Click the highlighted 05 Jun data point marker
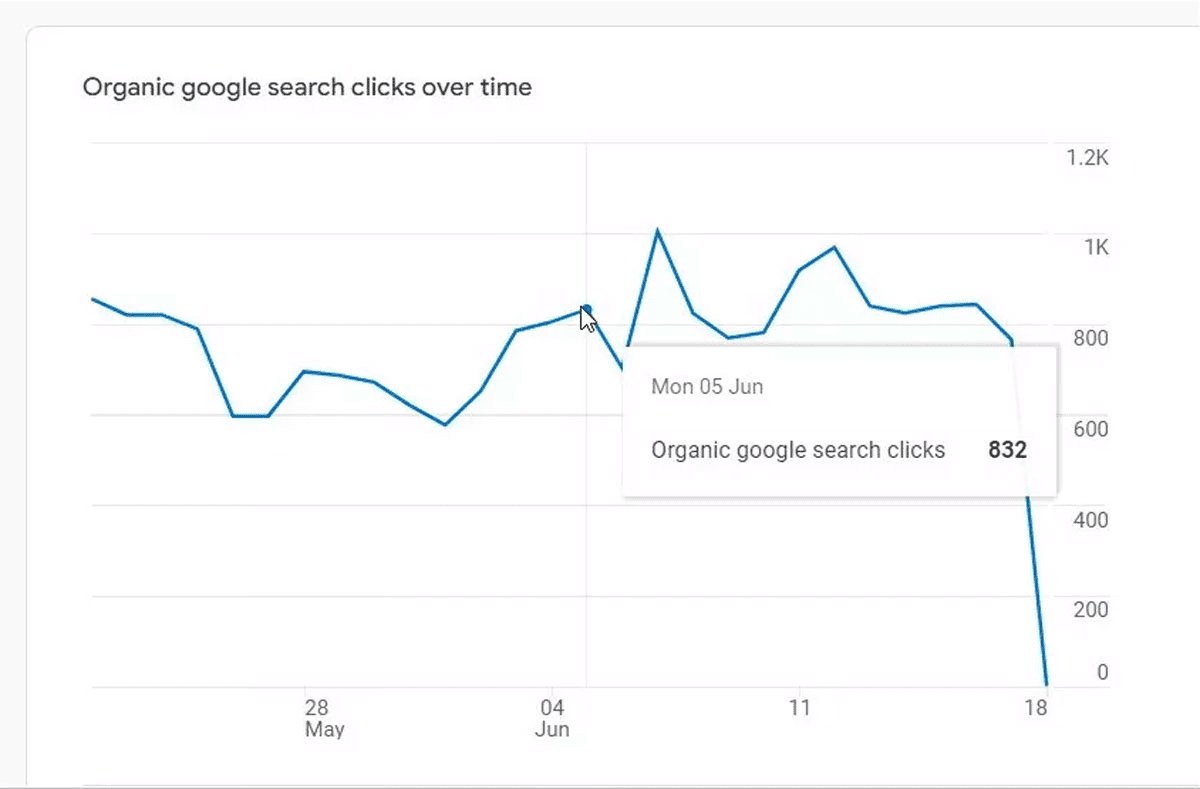 tap(587, 310)
